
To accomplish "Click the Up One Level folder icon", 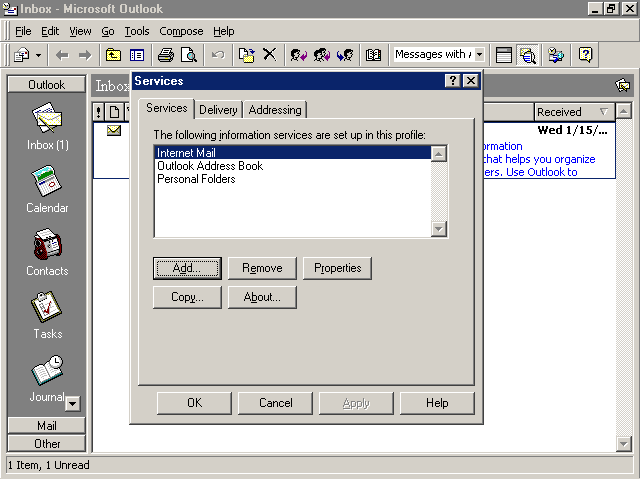I will tap(113, 55).
